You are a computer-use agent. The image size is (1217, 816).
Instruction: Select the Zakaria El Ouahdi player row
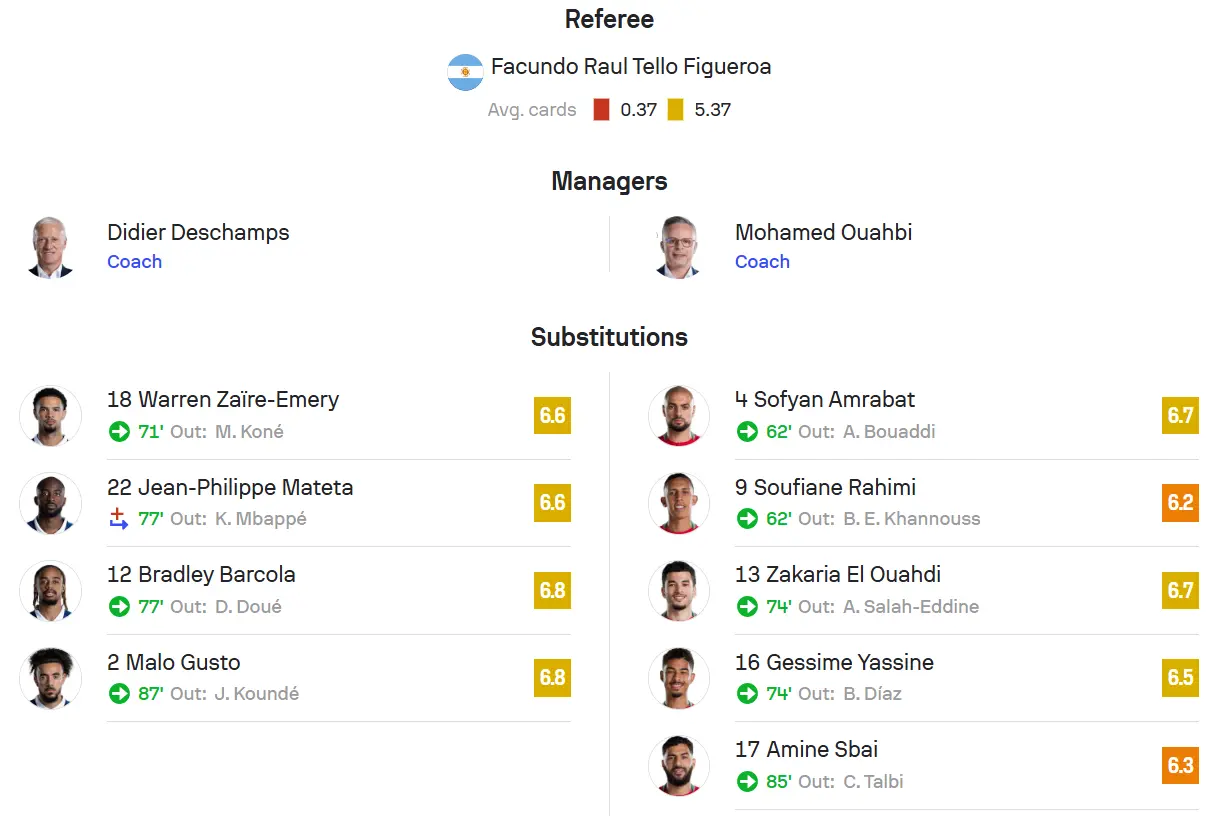coord(923,590)
